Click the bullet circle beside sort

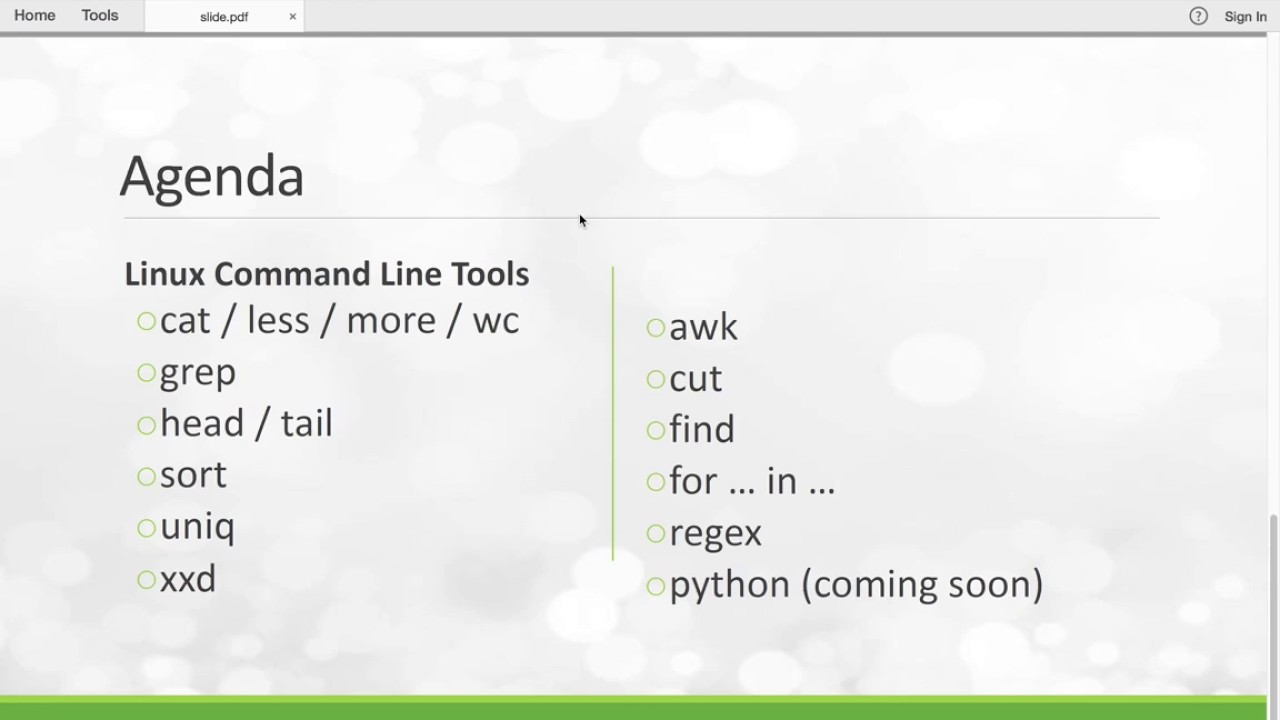(x=147, y=476)
